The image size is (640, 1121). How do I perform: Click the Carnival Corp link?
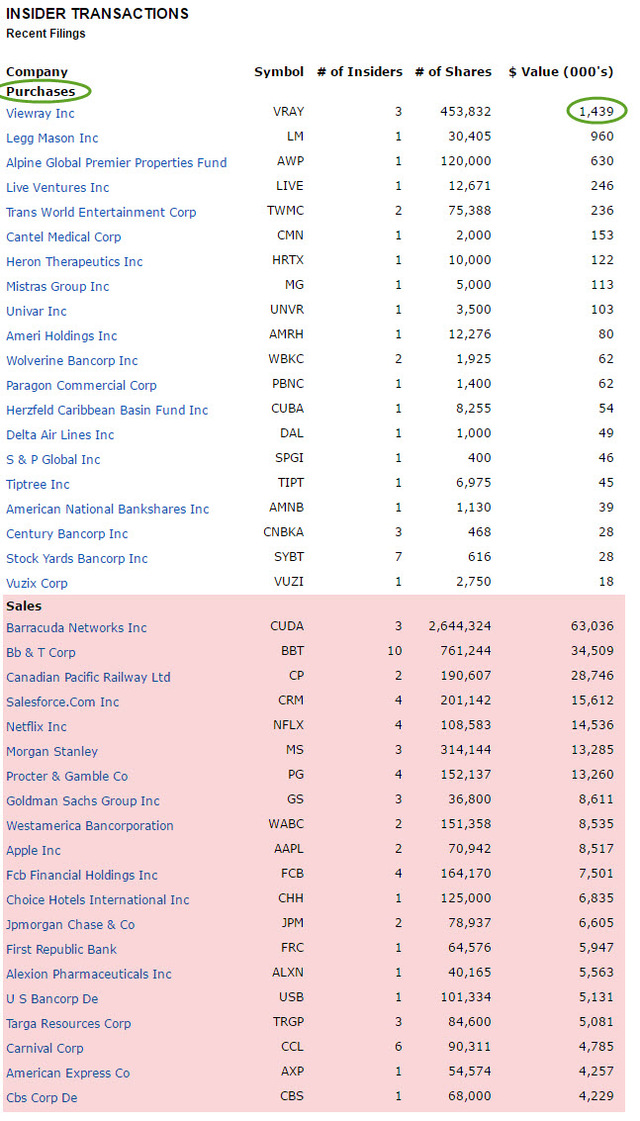pos(45,1049)
